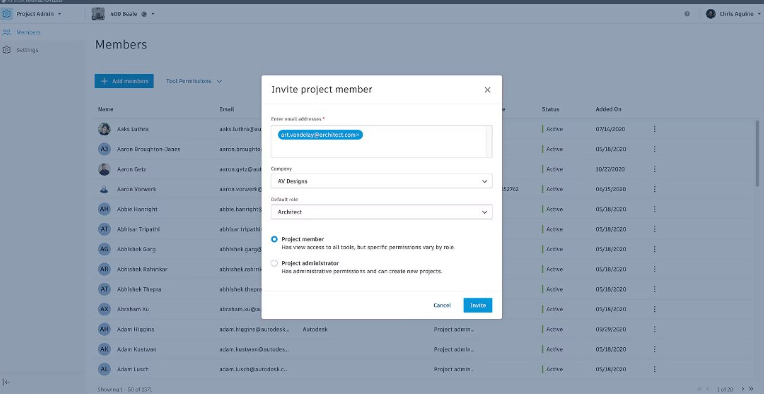The image size is (764, 394).
Task: Click the 1 of 28 page indicator
Action: (x=726, y=389)
